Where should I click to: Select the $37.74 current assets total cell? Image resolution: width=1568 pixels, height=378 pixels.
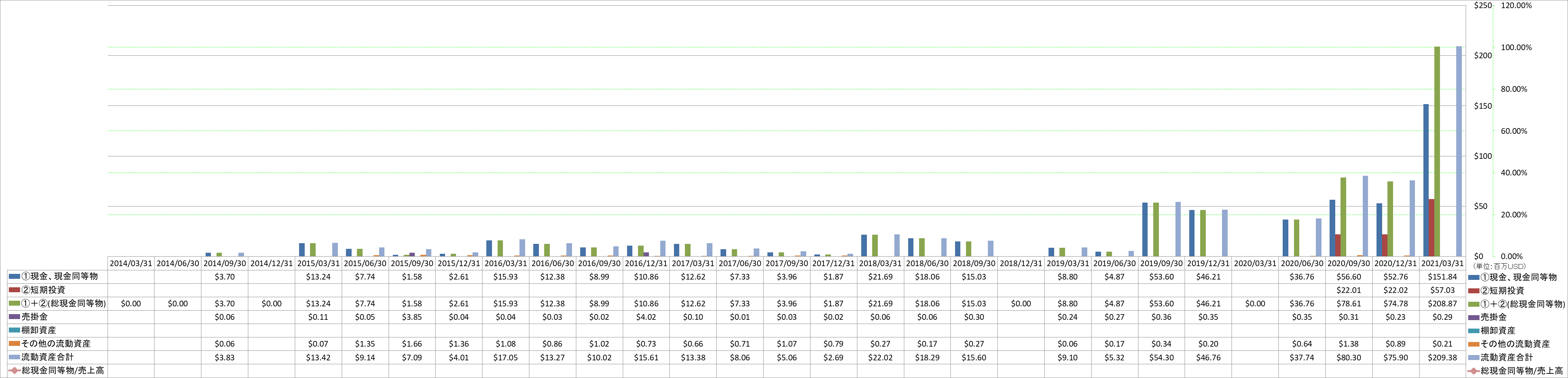click(x=1302, y=357)
